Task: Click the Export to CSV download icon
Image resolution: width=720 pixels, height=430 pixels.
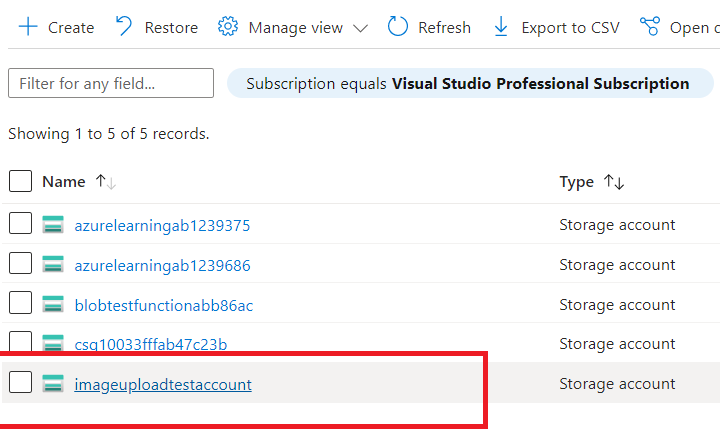Action: click(501, 27)
